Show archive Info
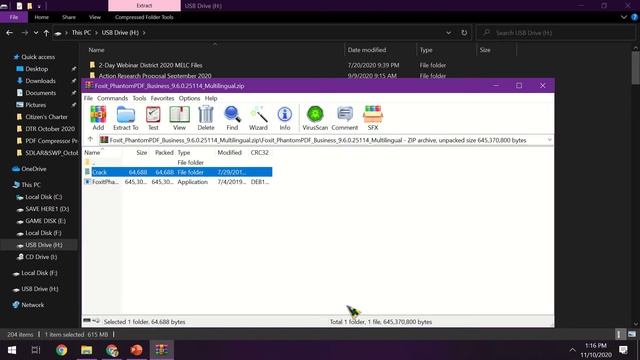This screenshot has width=640, height=360. point(284,118)
